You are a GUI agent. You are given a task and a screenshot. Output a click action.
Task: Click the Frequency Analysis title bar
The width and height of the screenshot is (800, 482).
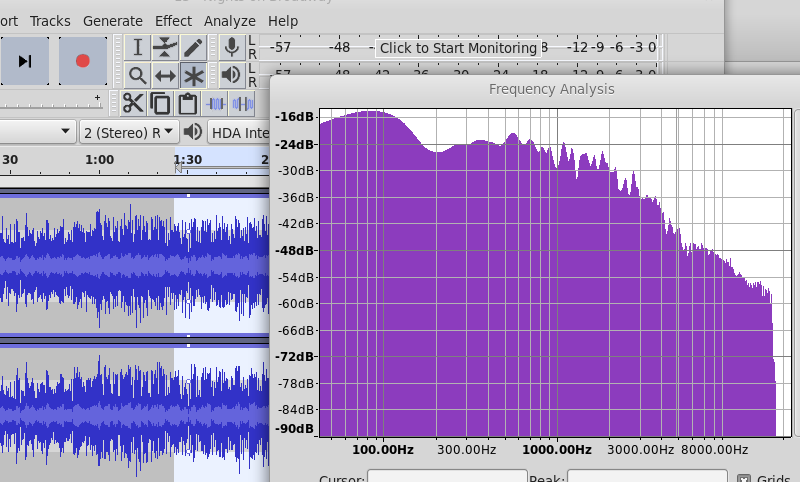pos(551,89)
